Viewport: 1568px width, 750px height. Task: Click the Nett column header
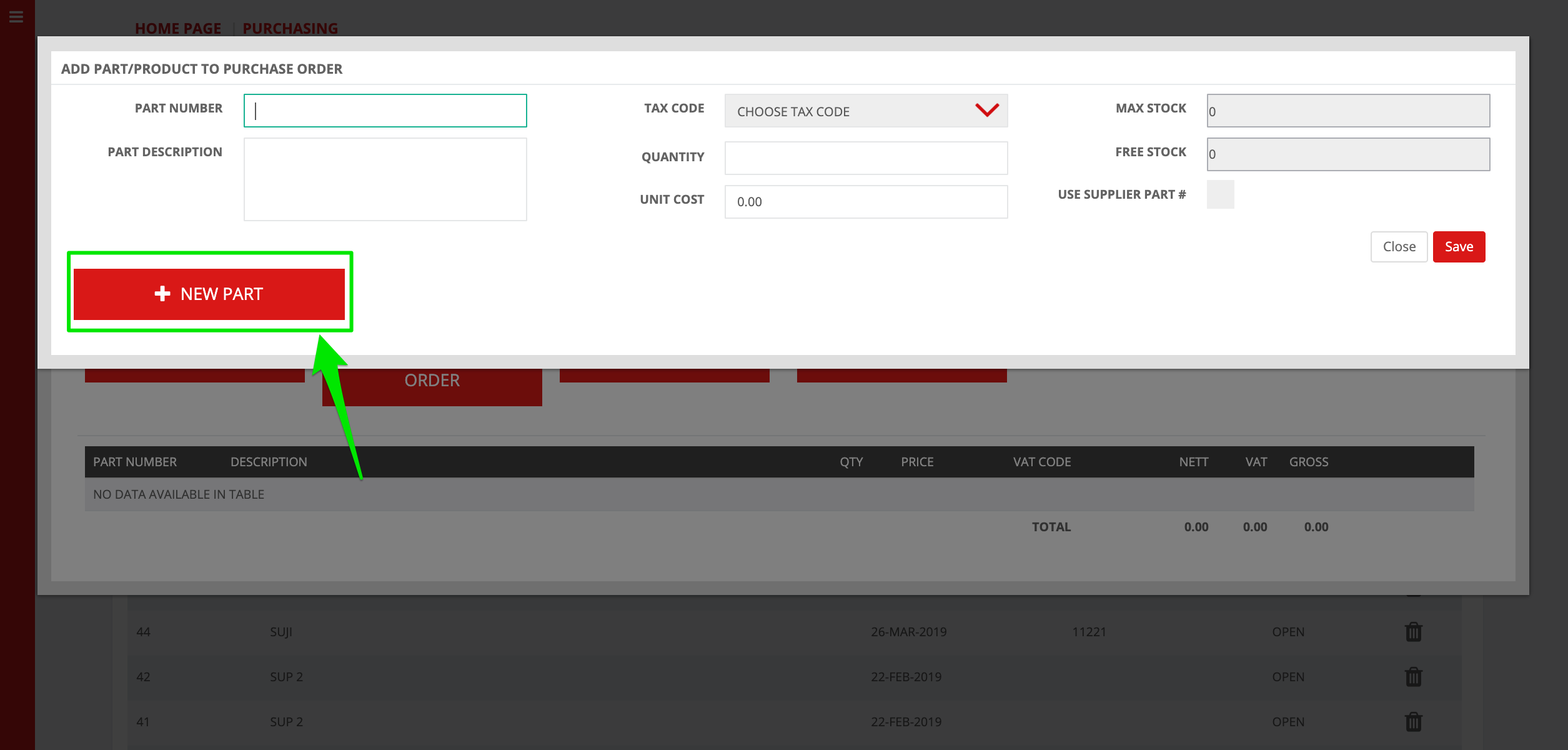coord(1193,462)
